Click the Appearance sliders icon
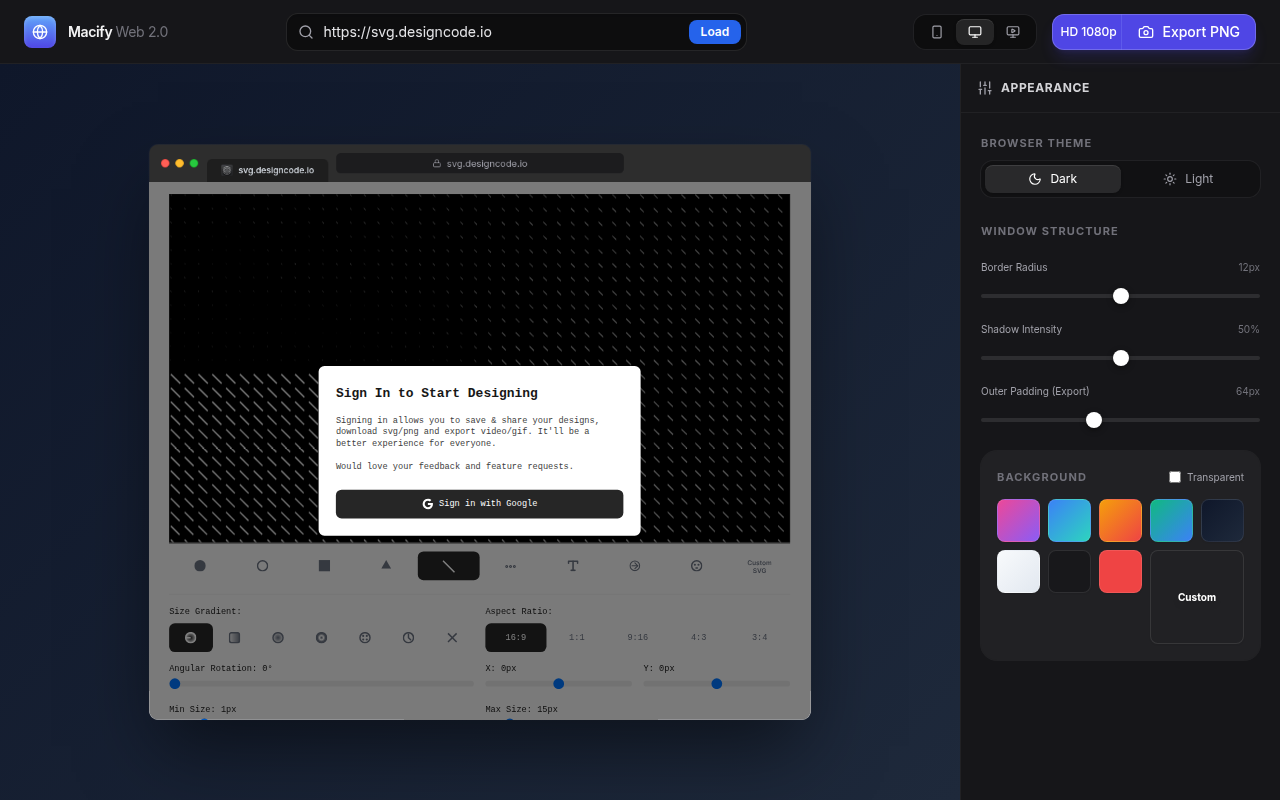1280x800 pixels. click(985, 88)
